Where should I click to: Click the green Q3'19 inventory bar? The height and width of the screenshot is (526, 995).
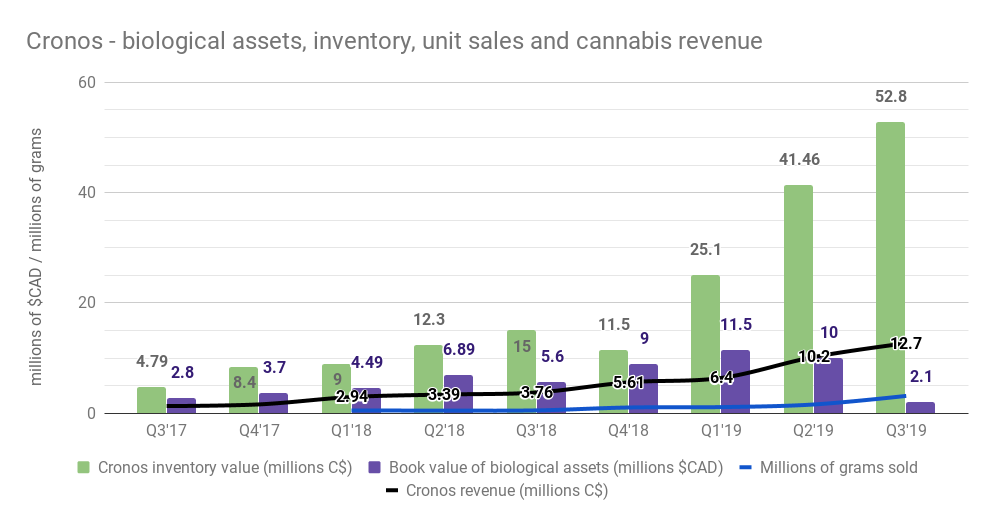coord(890,268)
